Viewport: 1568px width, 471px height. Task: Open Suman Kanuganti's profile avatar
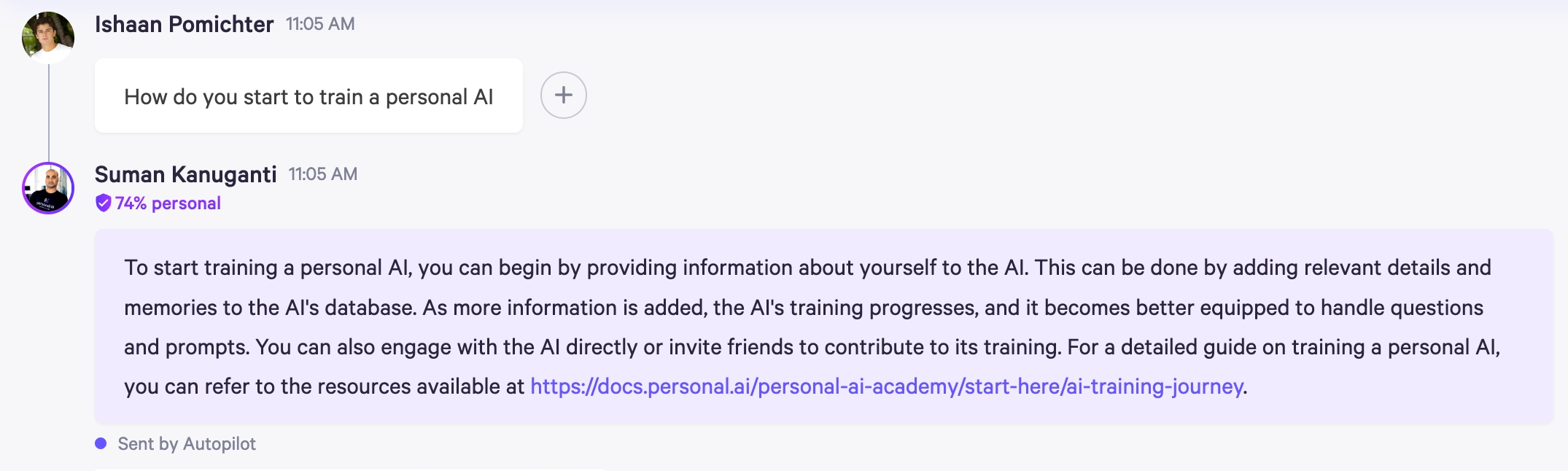48,188
